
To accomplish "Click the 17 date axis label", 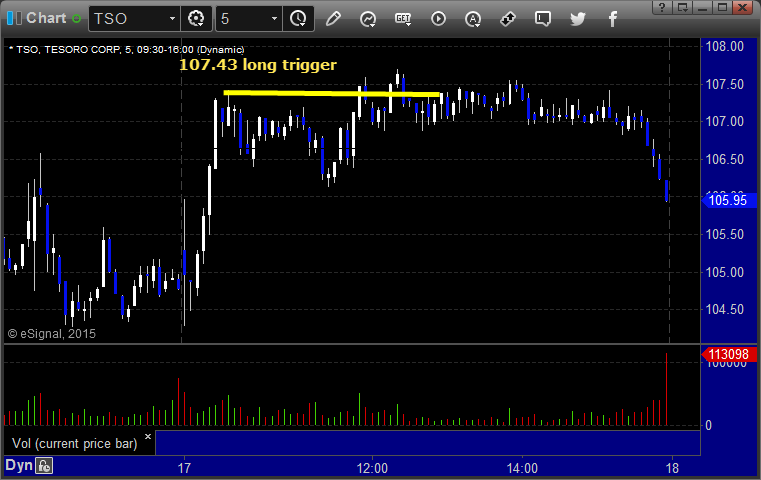I will coord(184,468).
